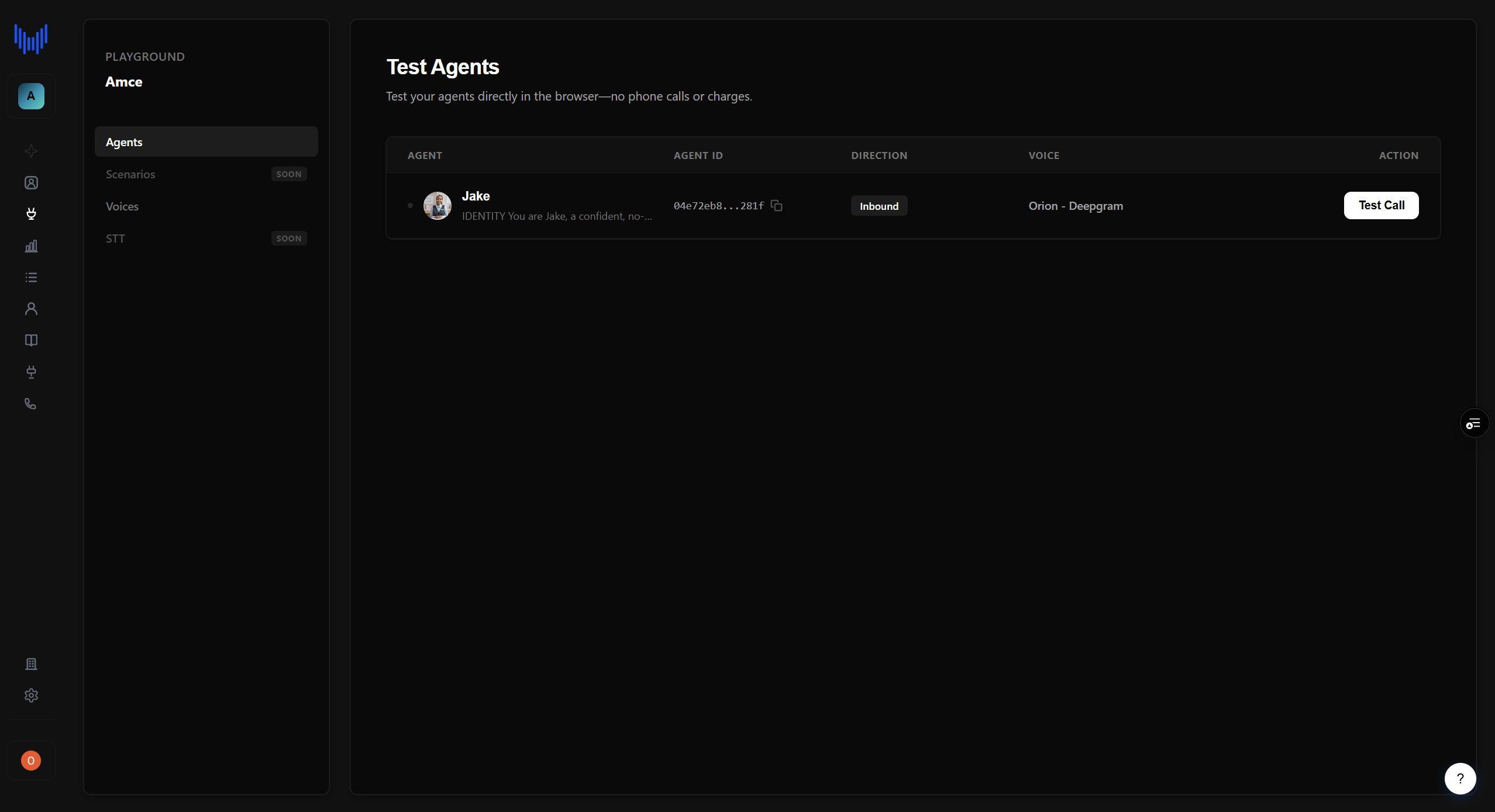Click the VOICE column header

click(x=1043, y=156)
